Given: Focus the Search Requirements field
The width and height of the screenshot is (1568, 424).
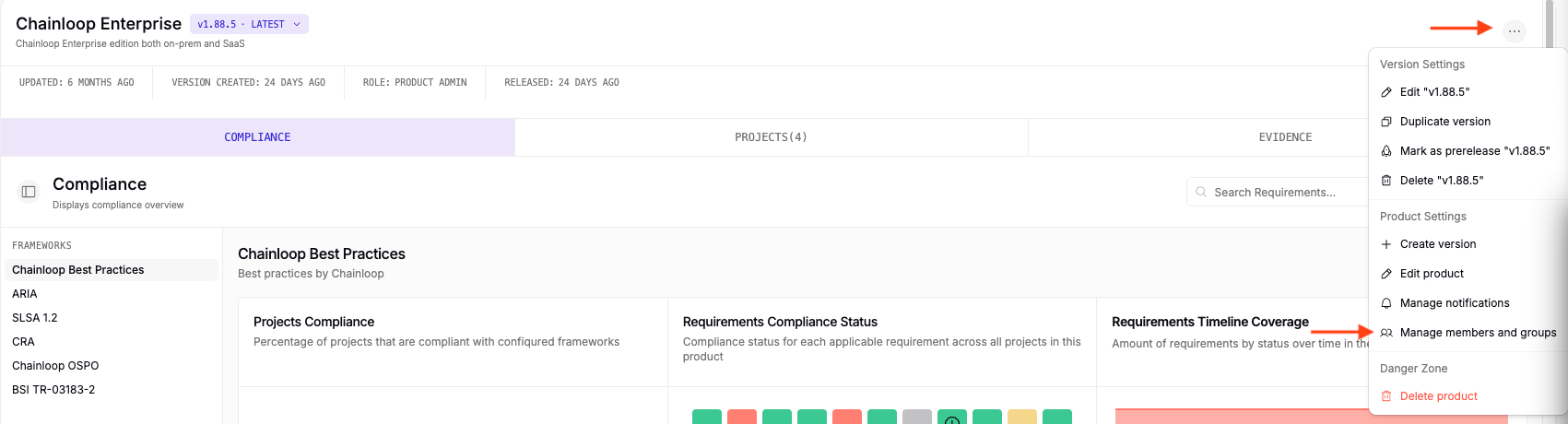Looking at the screenshot, I should point(1277,193).
